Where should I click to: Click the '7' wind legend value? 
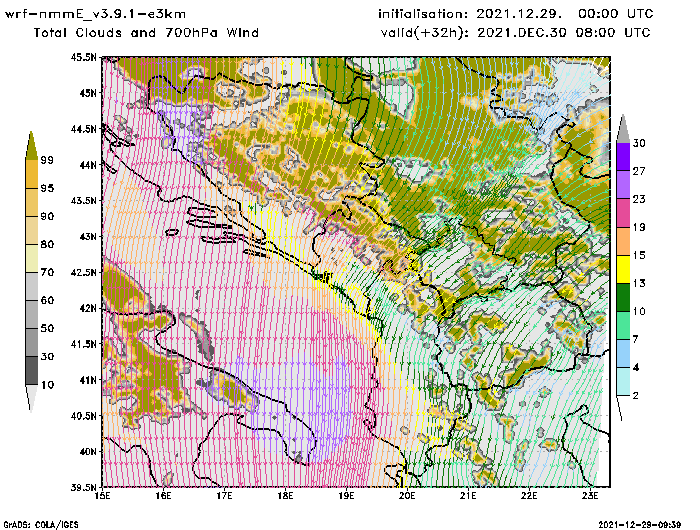636,339
